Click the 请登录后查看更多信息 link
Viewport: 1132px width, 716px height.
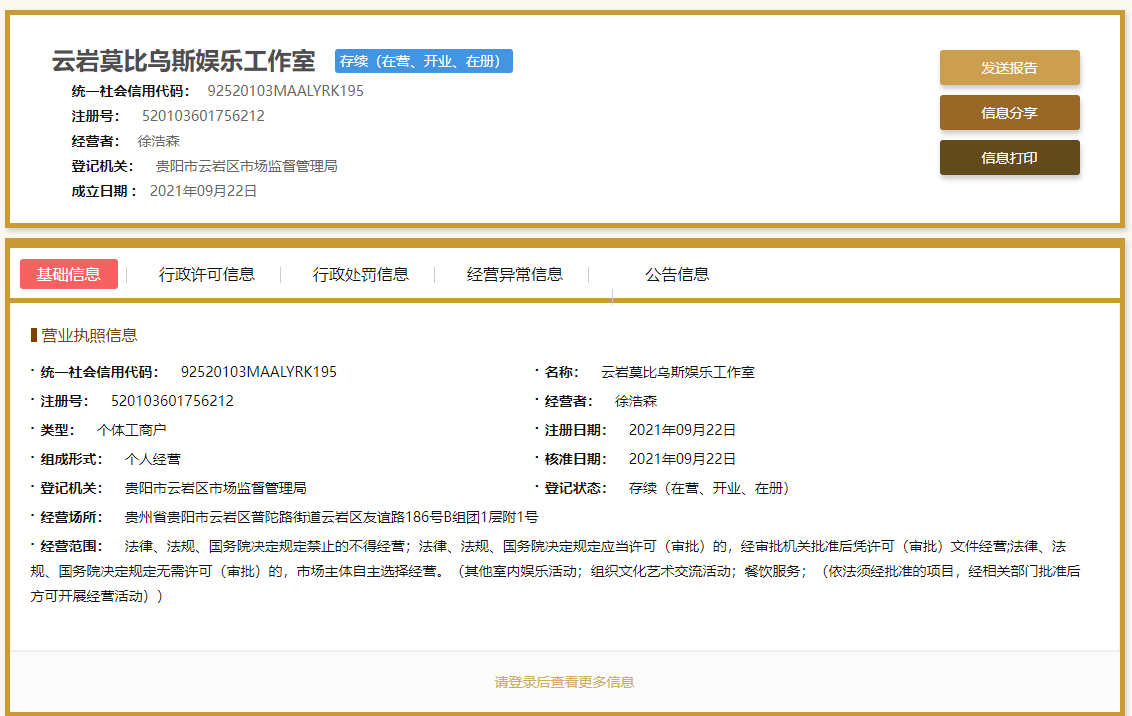[x=565, y=682]
